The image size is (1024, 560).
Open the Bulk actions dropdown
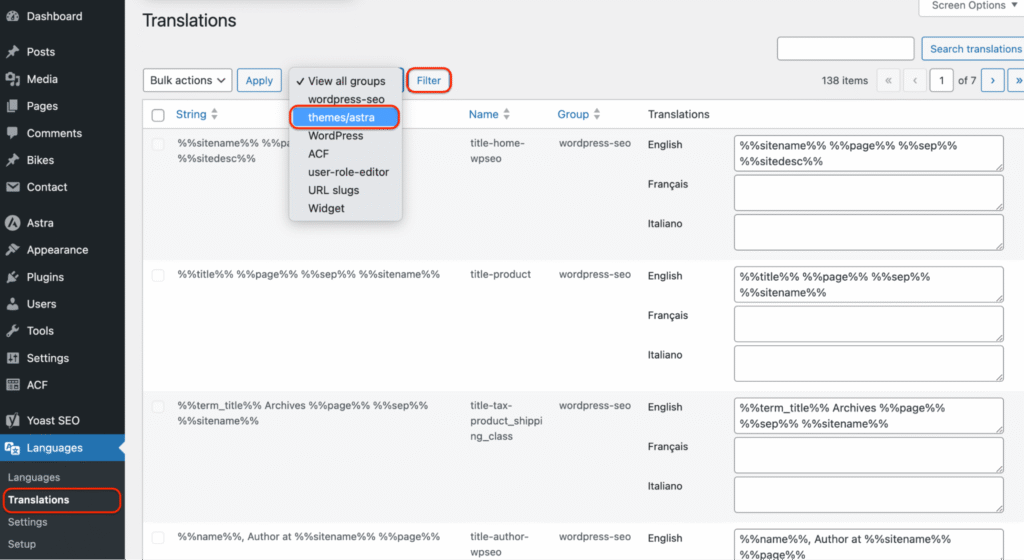(187, 80)
